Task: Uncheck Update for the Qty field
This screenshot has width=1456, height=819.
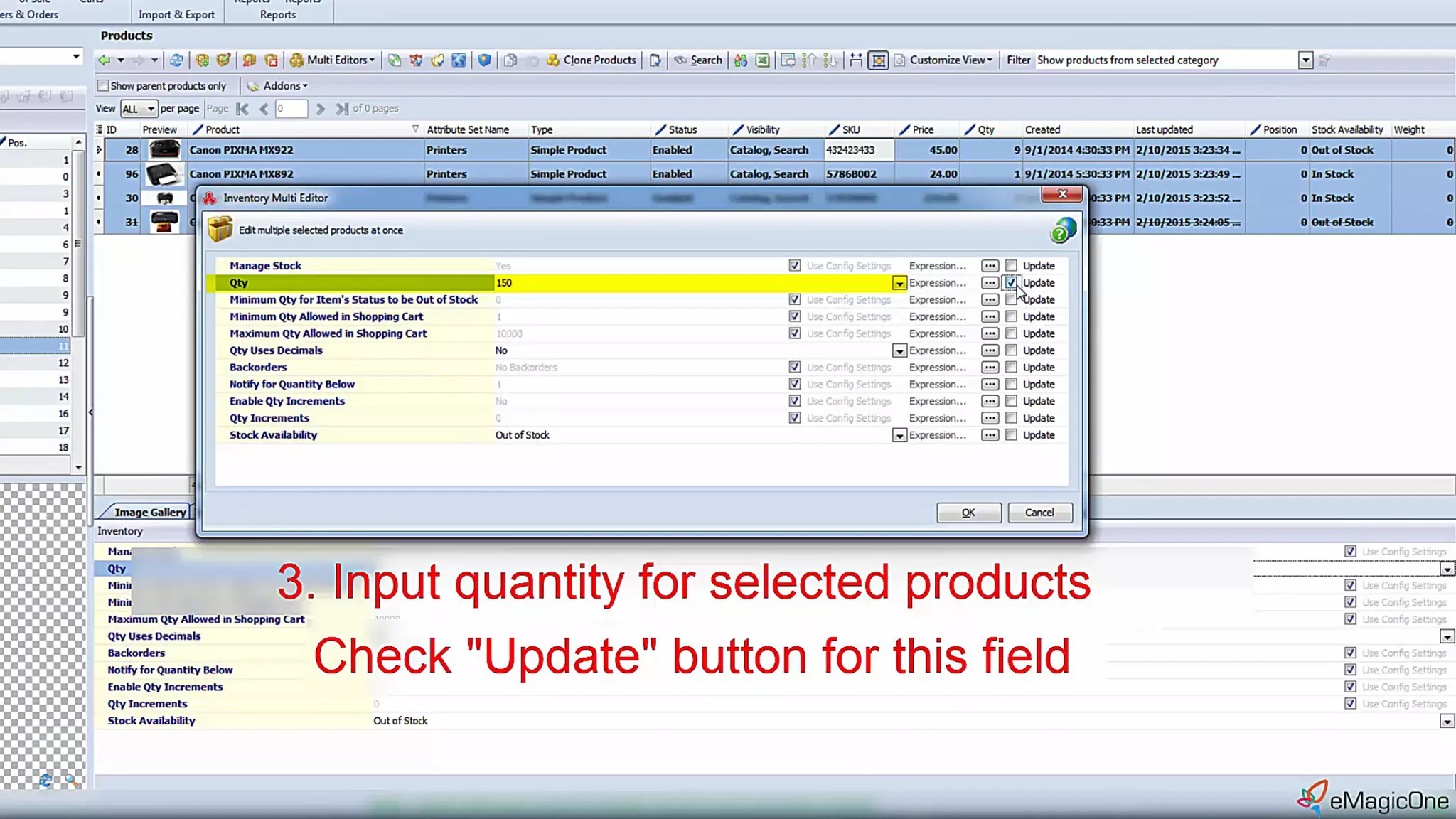Action: 1011,283
